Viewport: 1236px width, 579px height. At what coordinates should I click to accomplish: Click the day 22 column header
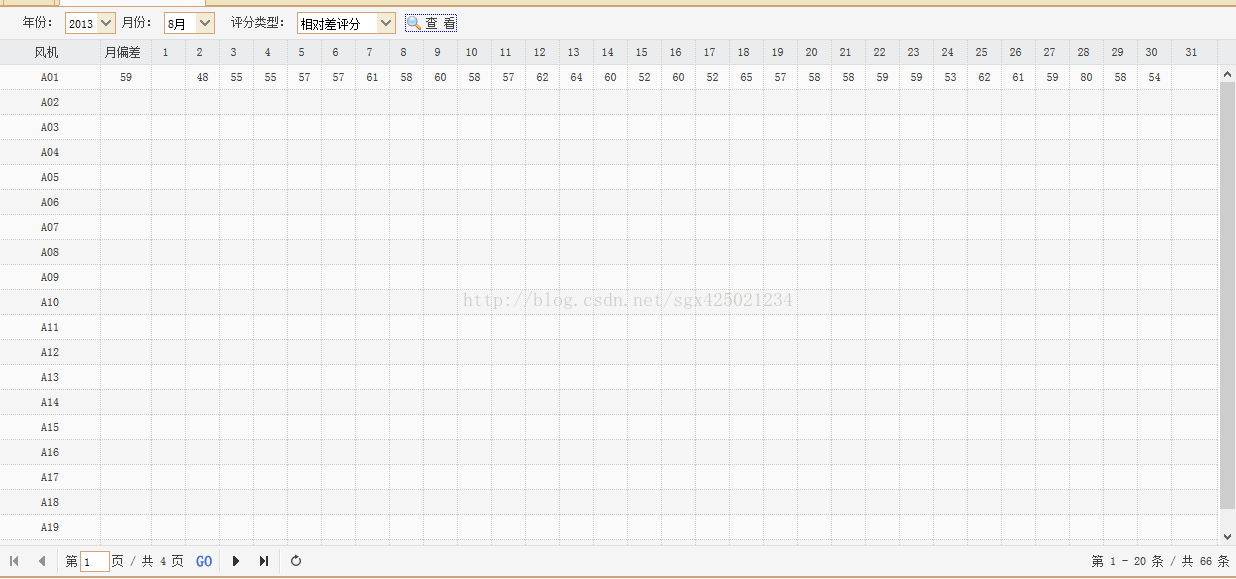tap(883, 52)
